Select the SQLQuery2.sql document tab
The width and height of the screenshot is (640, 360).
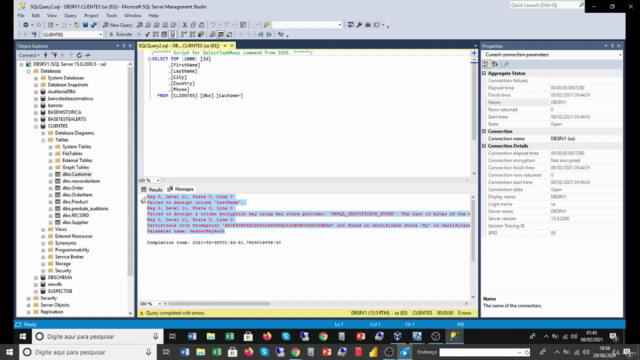tap(179, 46)
